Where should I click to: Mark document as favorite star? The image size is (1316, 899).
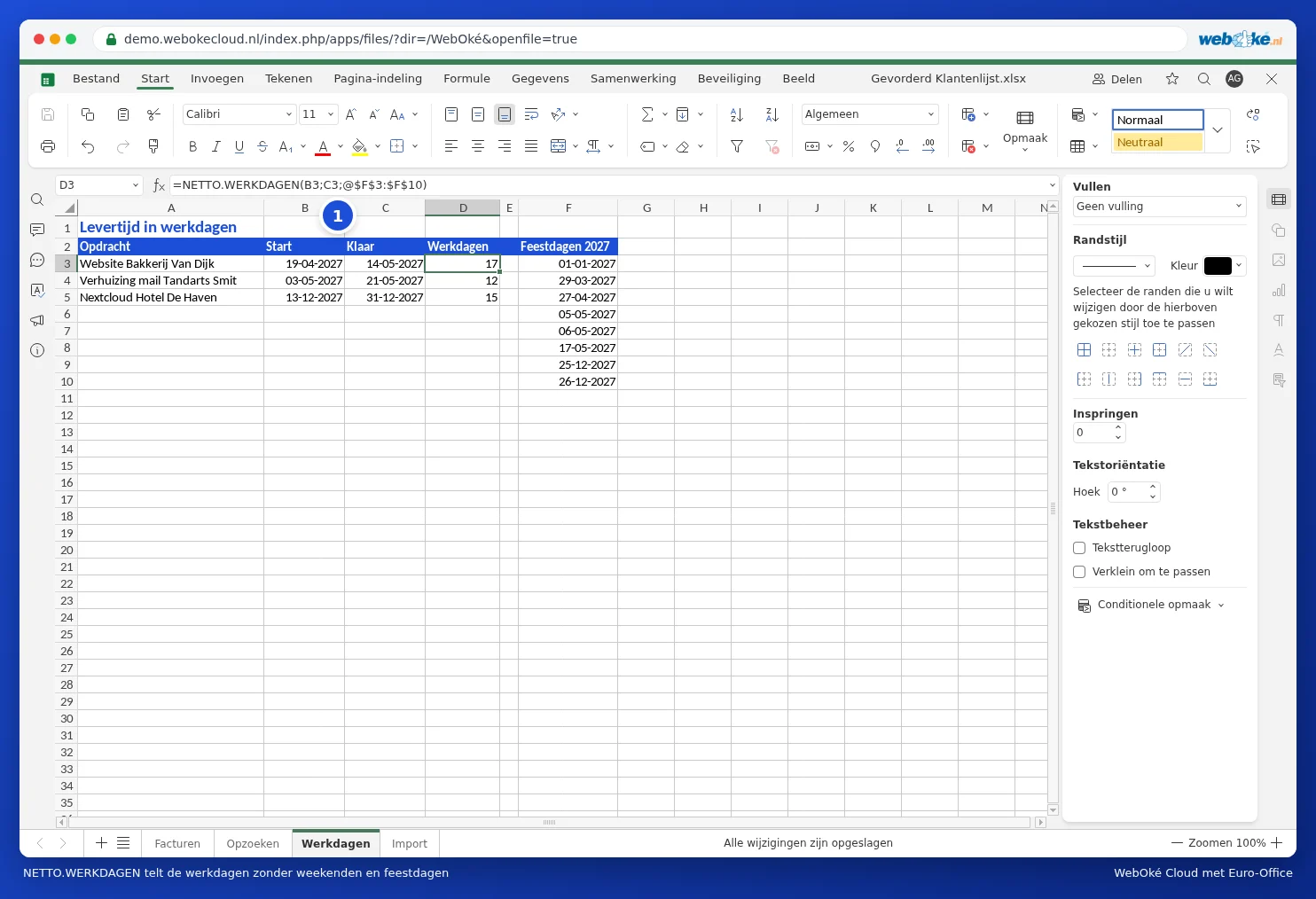[x=1172, y=79]
